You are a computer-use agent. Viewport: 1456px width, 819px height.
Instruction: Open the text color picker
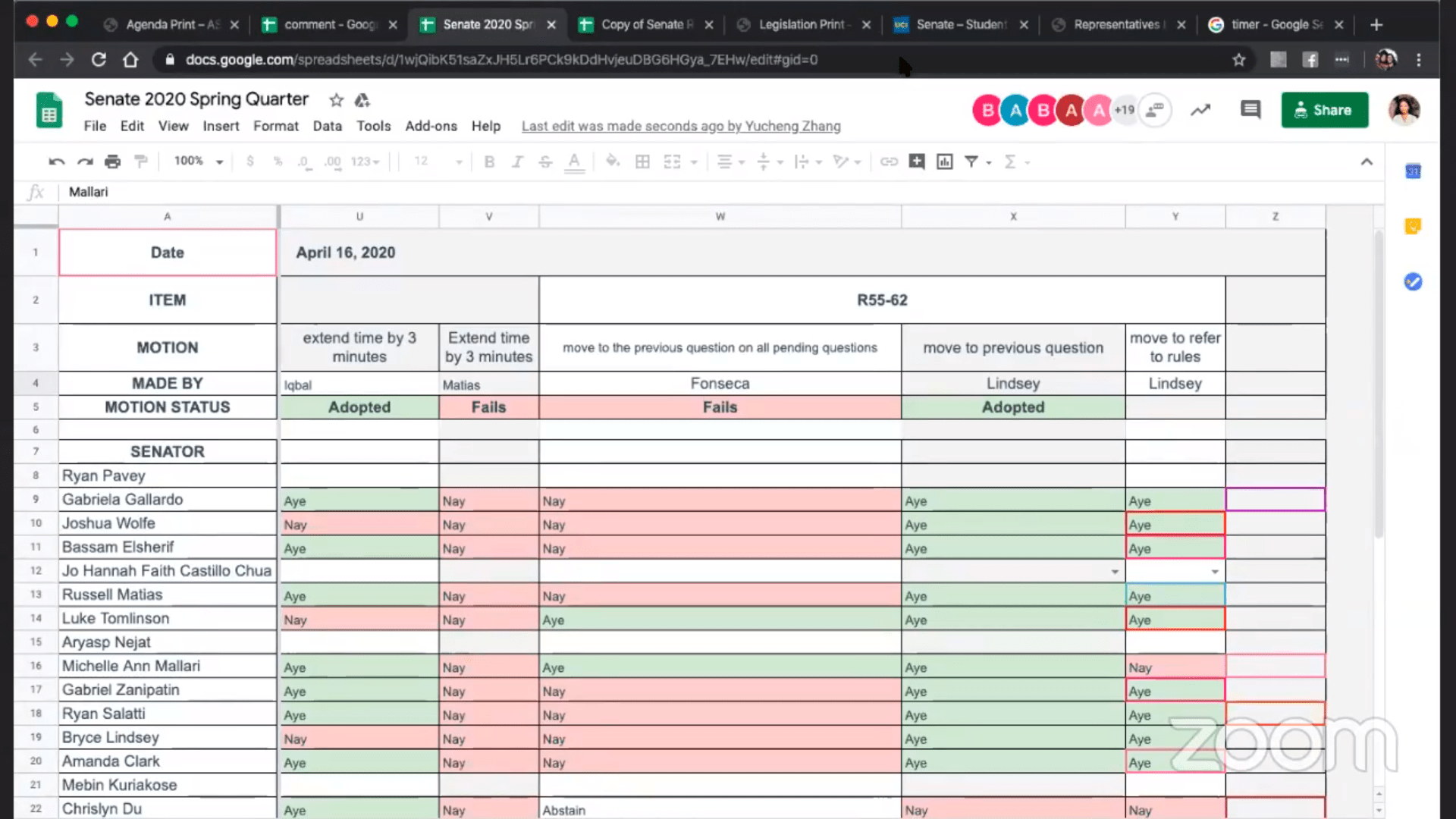[x=574, y=162]
